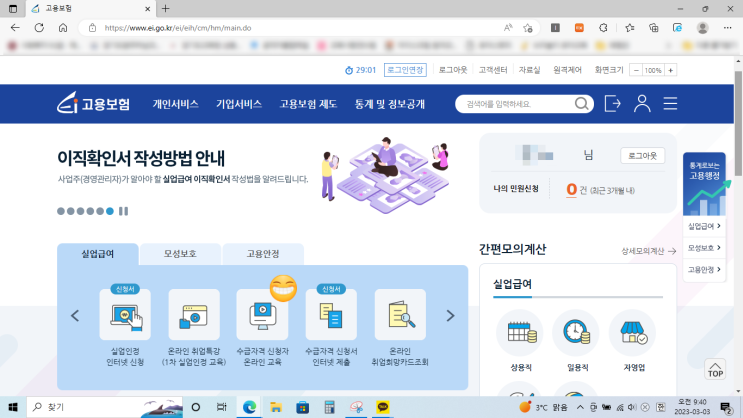
Task: Open the Windows Start menu
Action: (13, 407)
